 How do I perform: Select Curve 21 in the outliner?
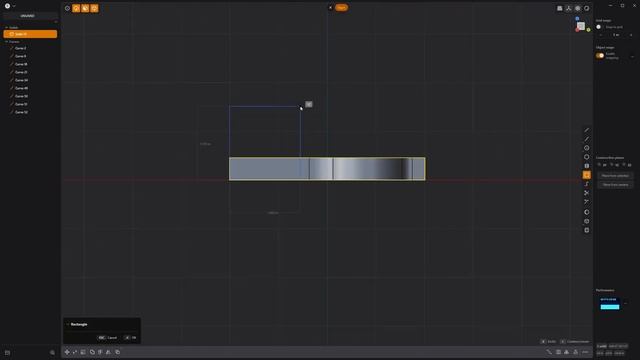pos(21,72)
